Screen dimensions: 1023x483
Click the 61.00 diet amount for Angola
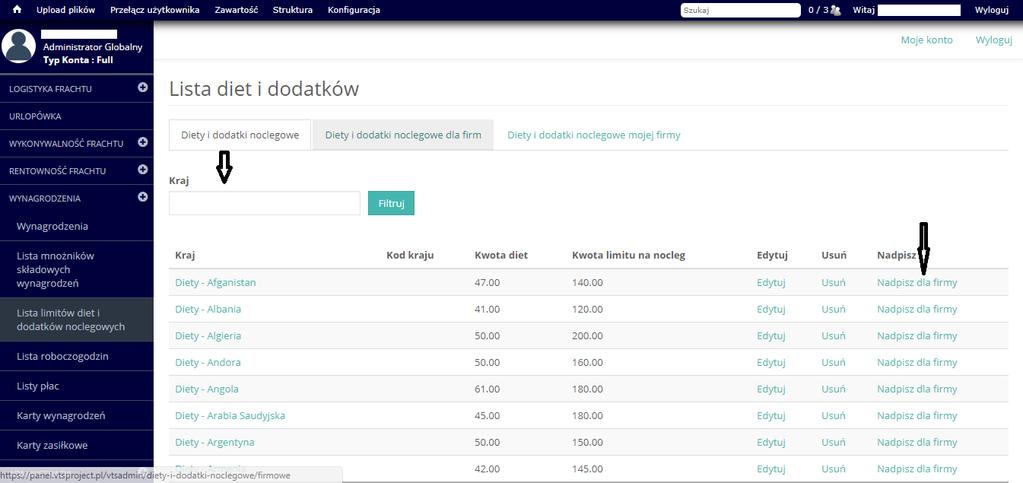click(487, 389)
